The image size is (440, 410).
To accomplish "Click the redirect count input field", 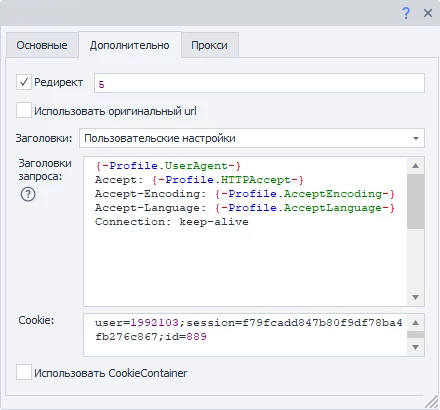I will [259, 83].
